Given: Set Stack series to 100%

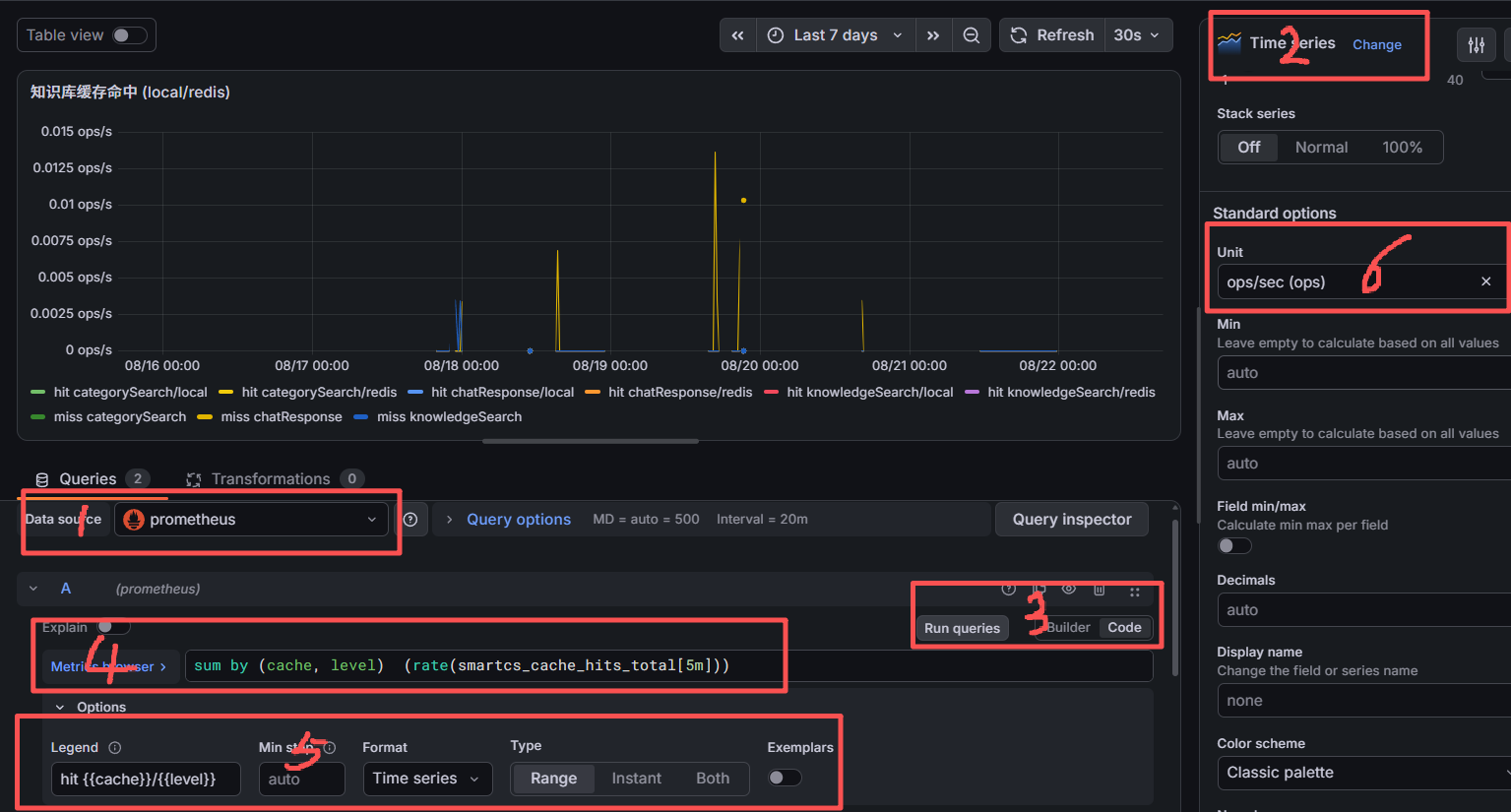Looking at the screenshot, I should (1402, 148).
